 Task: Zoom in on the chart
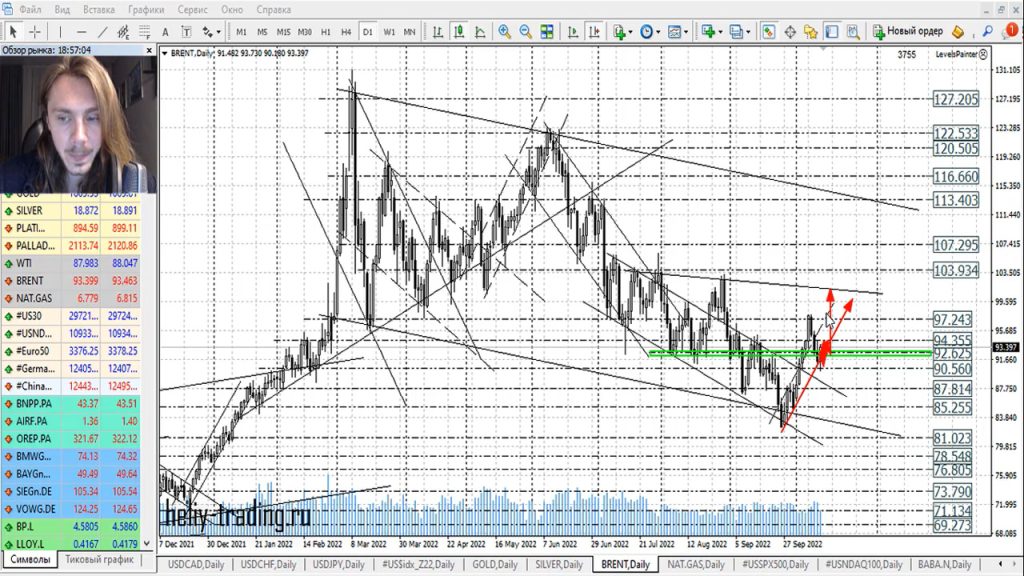[504, 31]
